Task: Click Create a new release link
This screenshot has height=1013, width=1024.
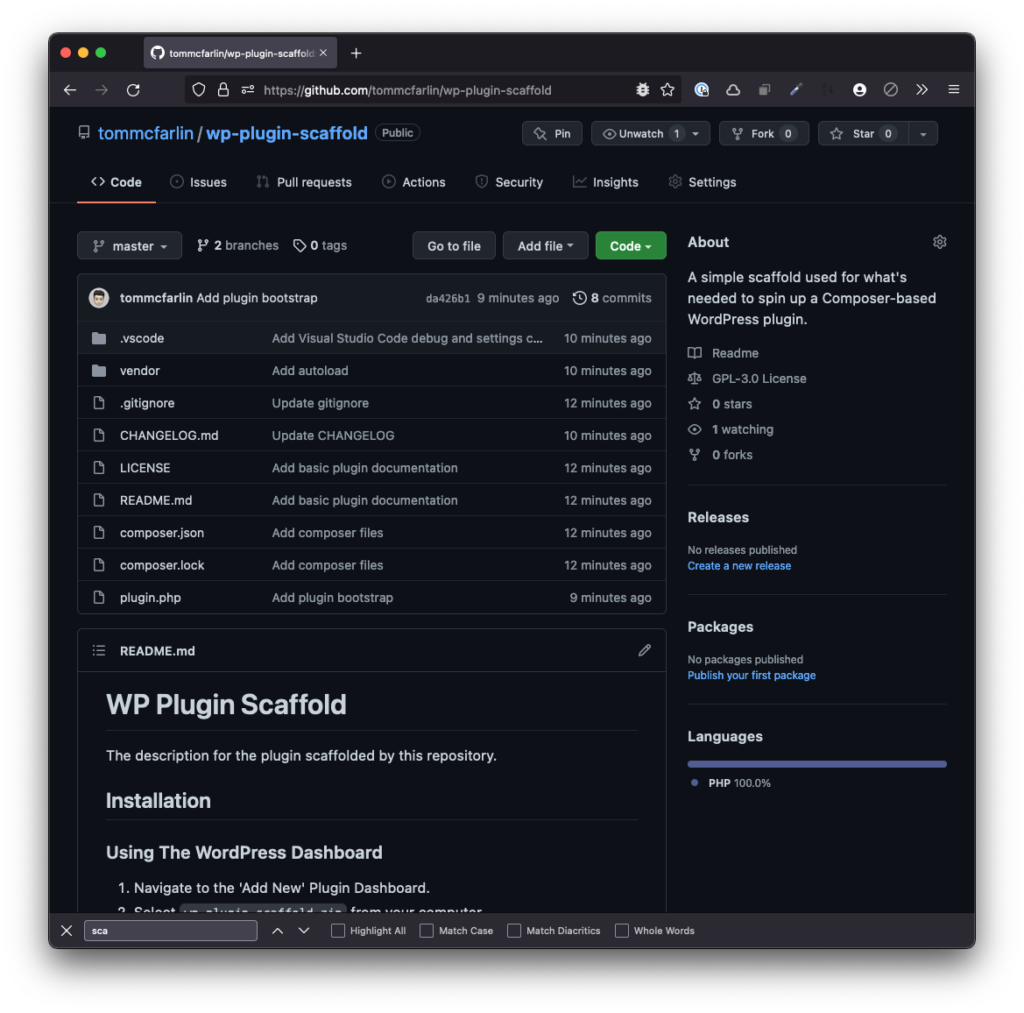Action: coord(739,566)
